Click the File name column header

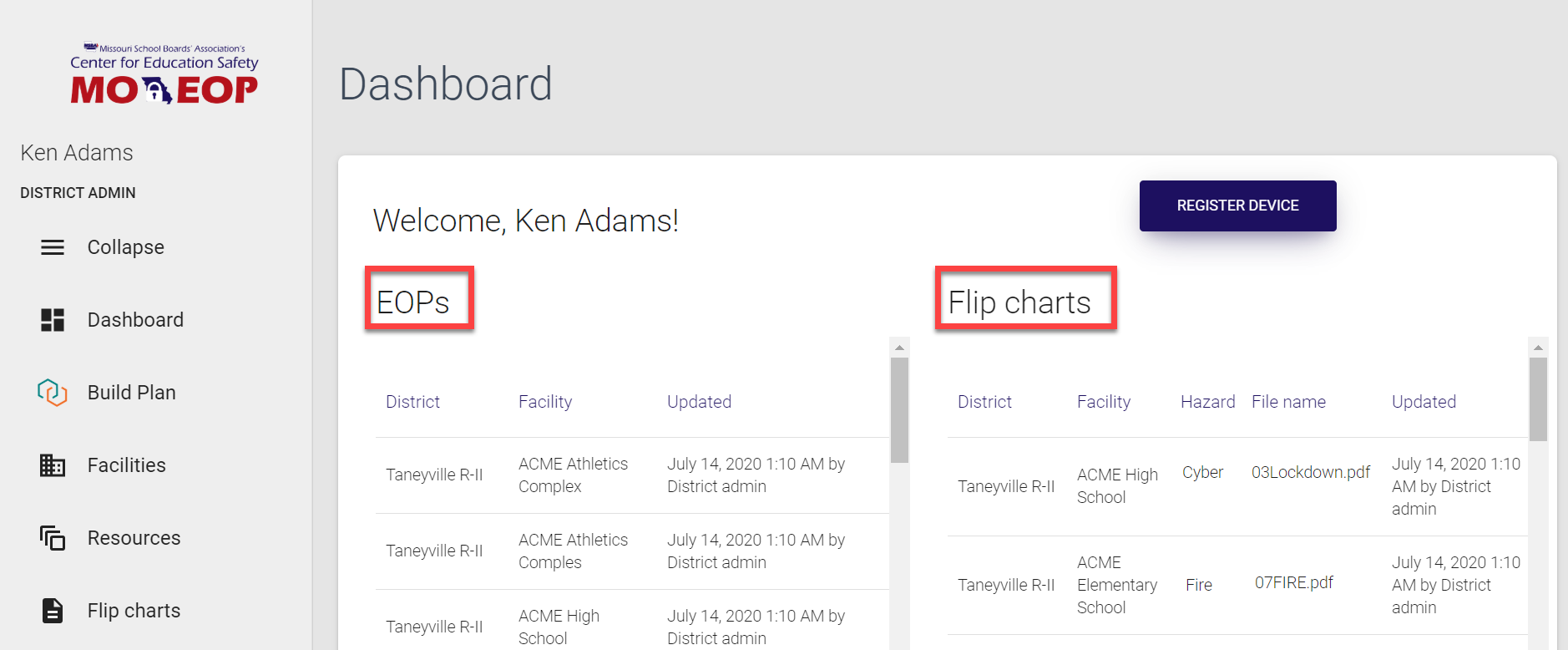(x=1288, y=402)
